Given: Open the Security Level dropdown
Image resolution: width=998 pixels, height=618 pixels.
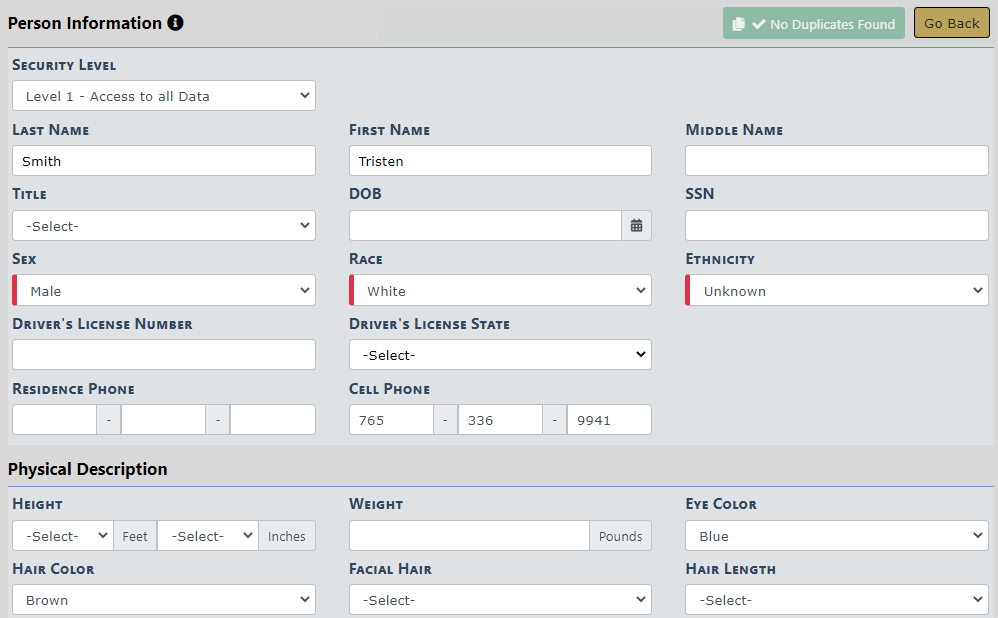Looking at the screenshot, I should click(164, 96).
